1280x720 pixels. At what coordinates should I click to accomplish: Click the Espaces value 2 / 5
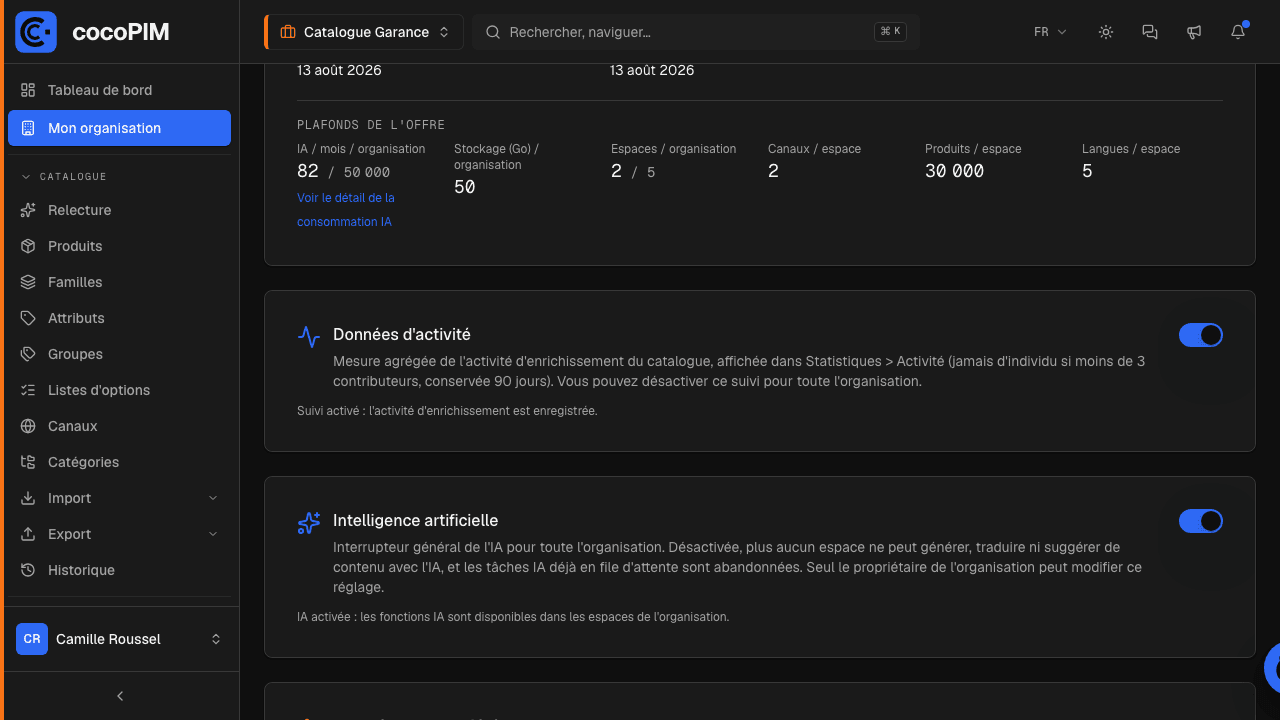click(633, 171)
